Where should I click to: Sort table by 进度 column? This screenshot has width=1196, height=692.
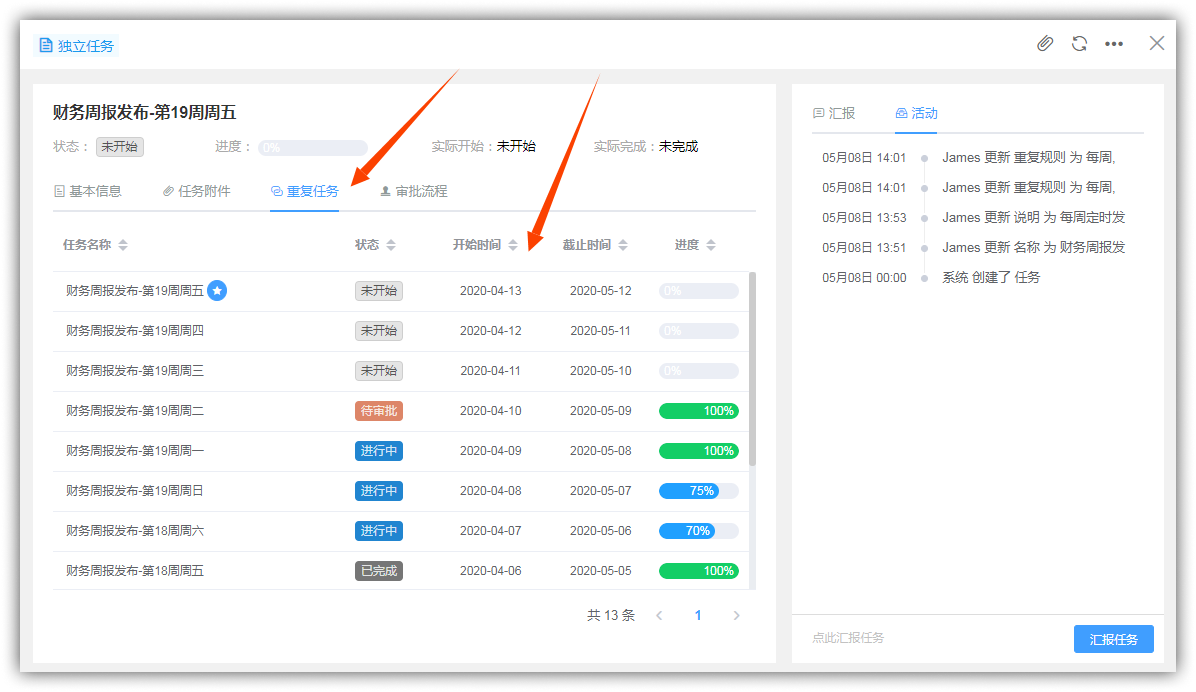point(711,245)
